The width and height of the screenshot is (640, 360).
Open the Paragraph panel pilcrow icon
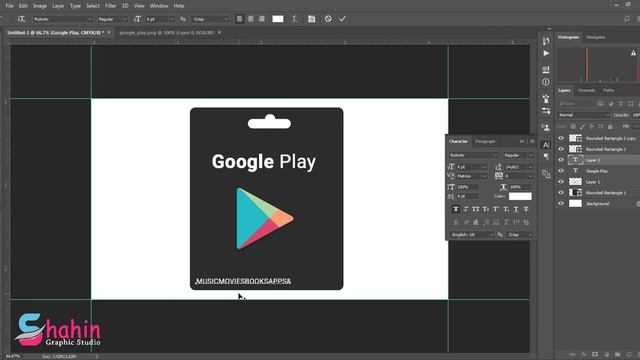pyautogui.click(x=546, y=157)
